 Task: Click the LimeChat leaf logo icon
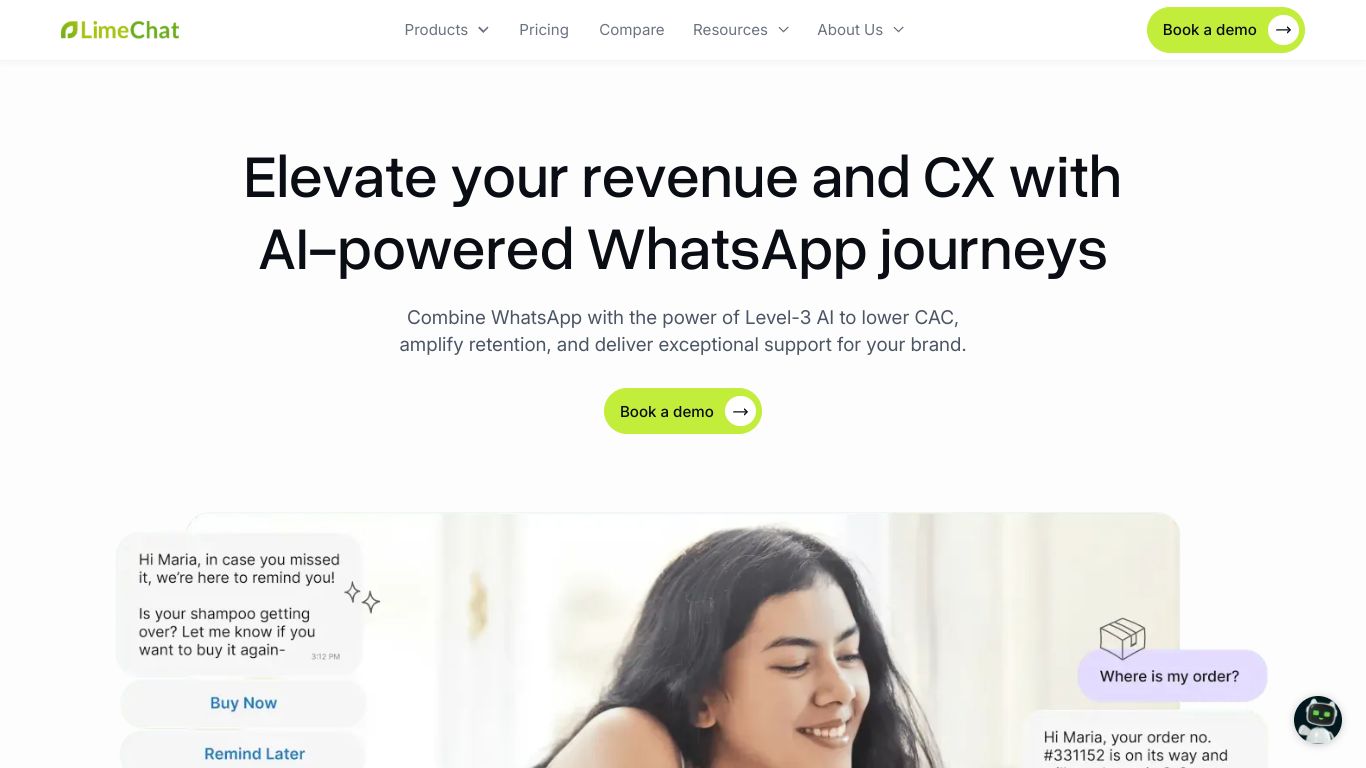[x=69, y=30]
